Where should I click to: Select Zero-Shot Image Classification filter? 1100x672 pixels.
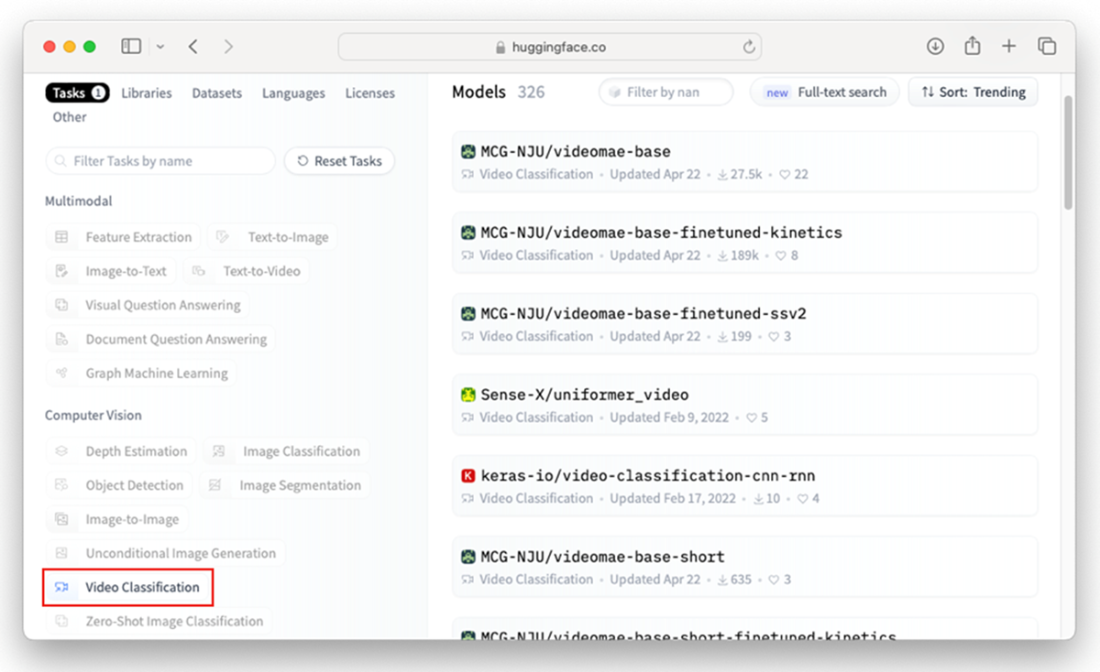click(x=159, y=621)
